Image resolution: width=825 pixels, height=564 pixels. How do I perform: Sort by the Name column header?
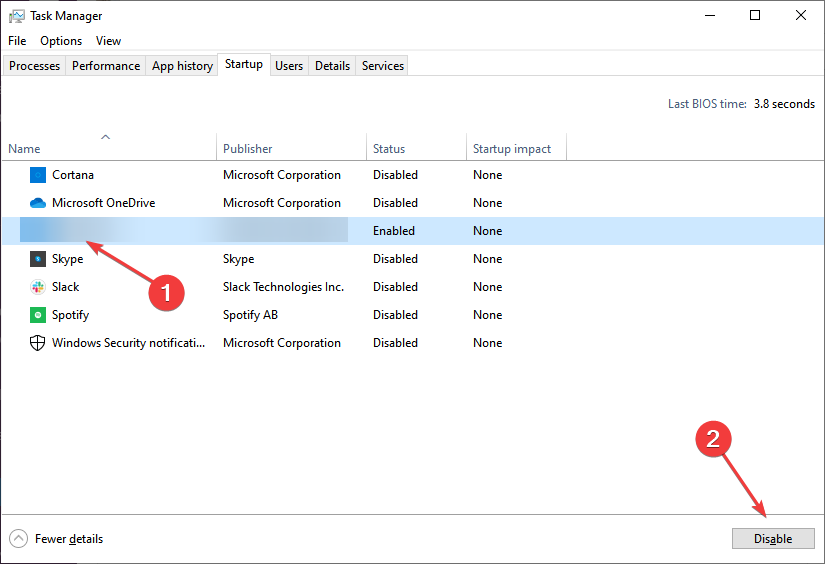click(109, 147)
